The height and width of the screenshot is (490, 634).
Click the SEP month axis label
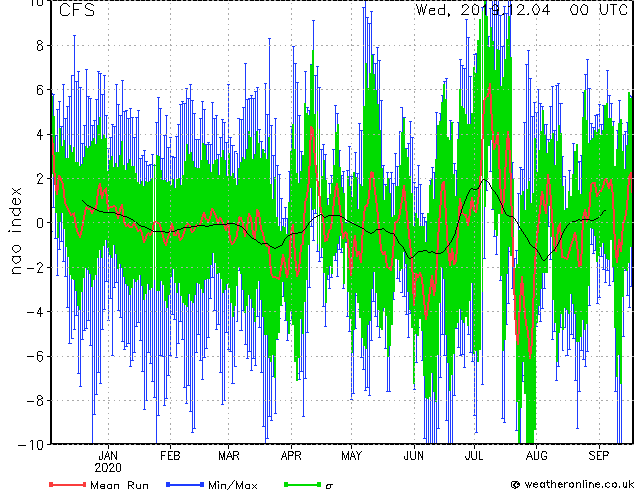point(598,456)
